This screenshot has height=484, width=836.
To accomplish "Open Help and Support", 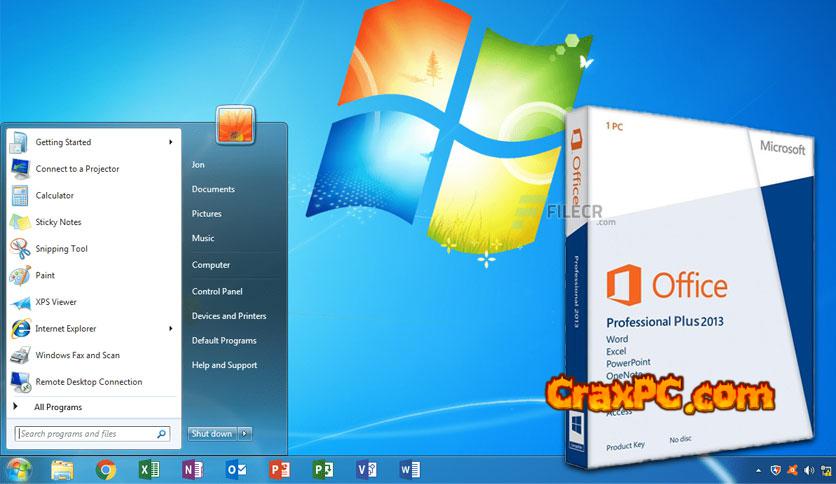I will (224, 365).
